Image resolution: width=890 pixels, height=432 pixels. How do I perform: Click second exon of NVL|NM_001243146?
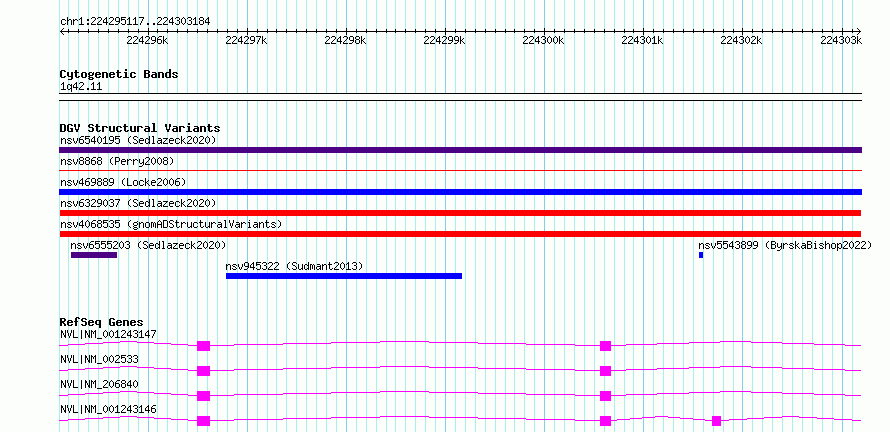click(605, 421)
